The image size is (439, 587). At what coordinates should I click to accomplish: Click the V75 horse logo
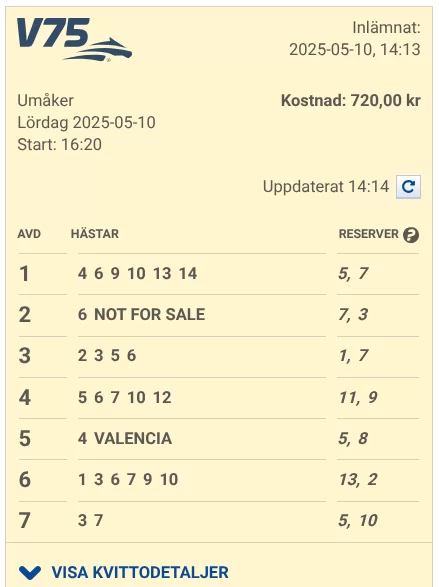[x=74, y=39]
